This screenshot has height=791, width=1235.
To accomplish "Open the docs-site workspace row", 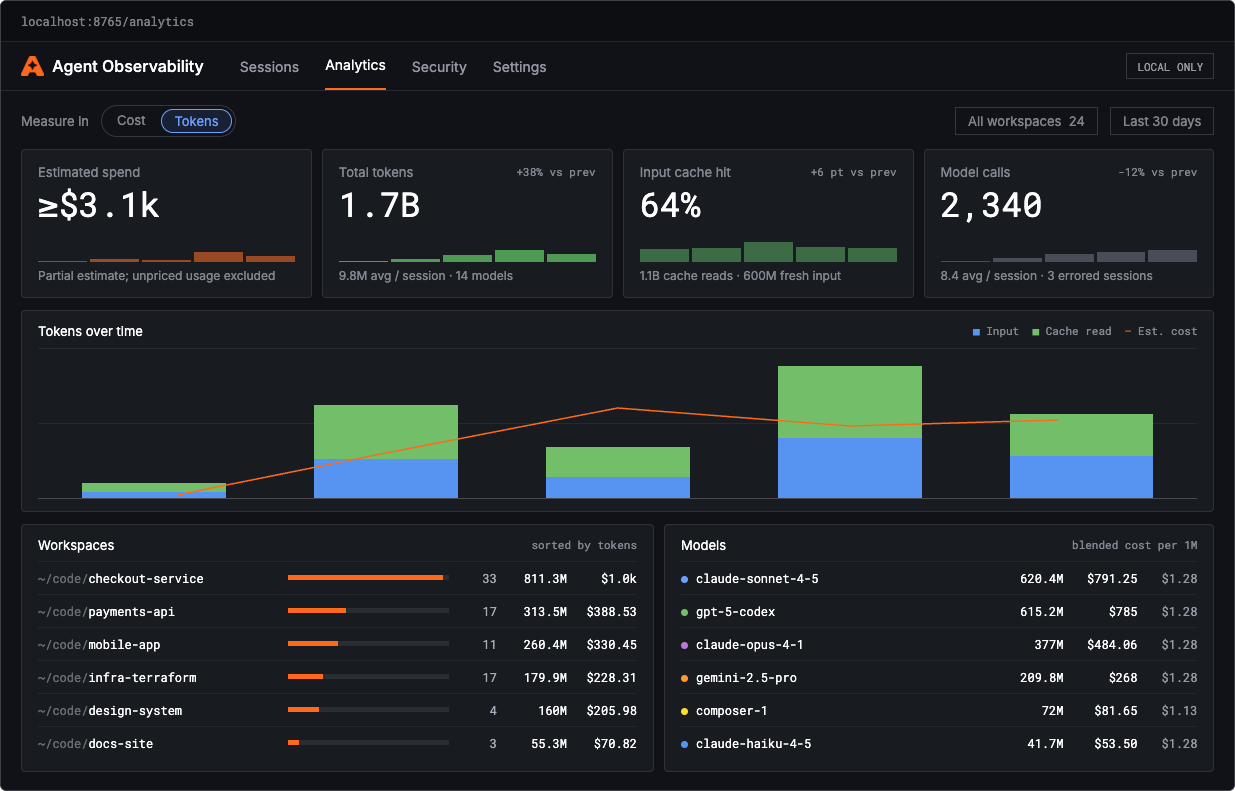I will tap(337, 743).
